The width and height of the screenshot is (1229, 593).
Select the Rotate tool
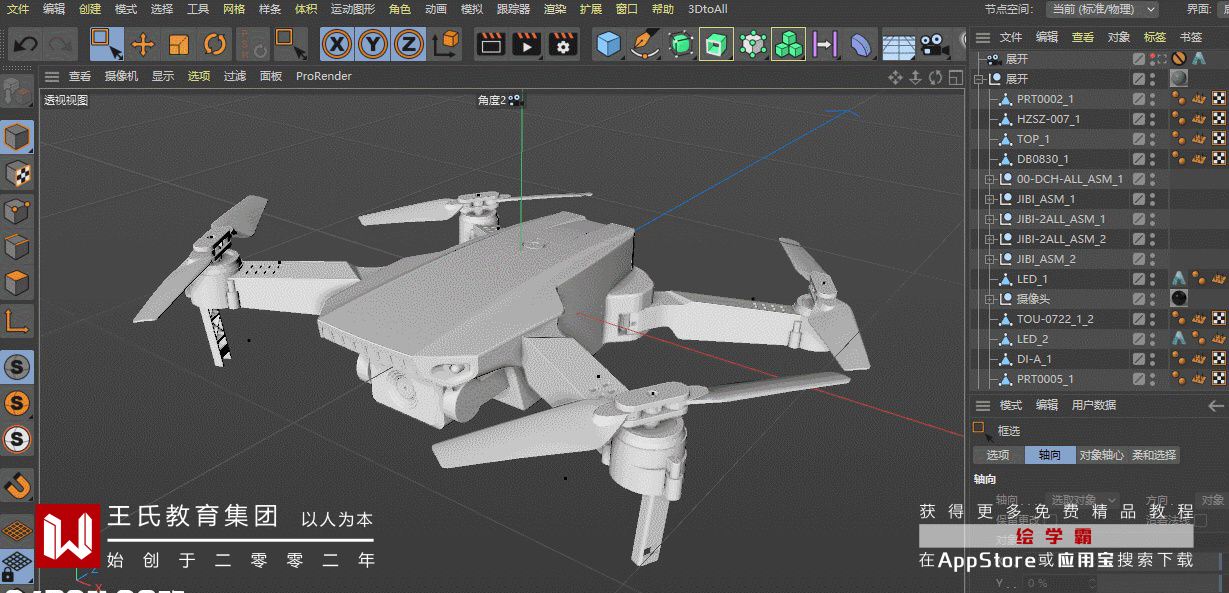pos(214,44)
